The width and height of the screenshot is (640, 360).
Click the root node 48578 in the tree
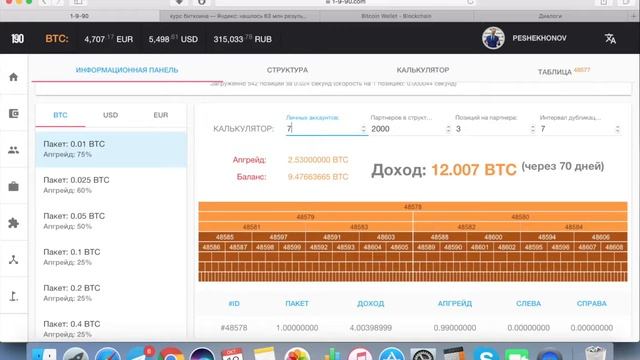[x=413, y=207]
